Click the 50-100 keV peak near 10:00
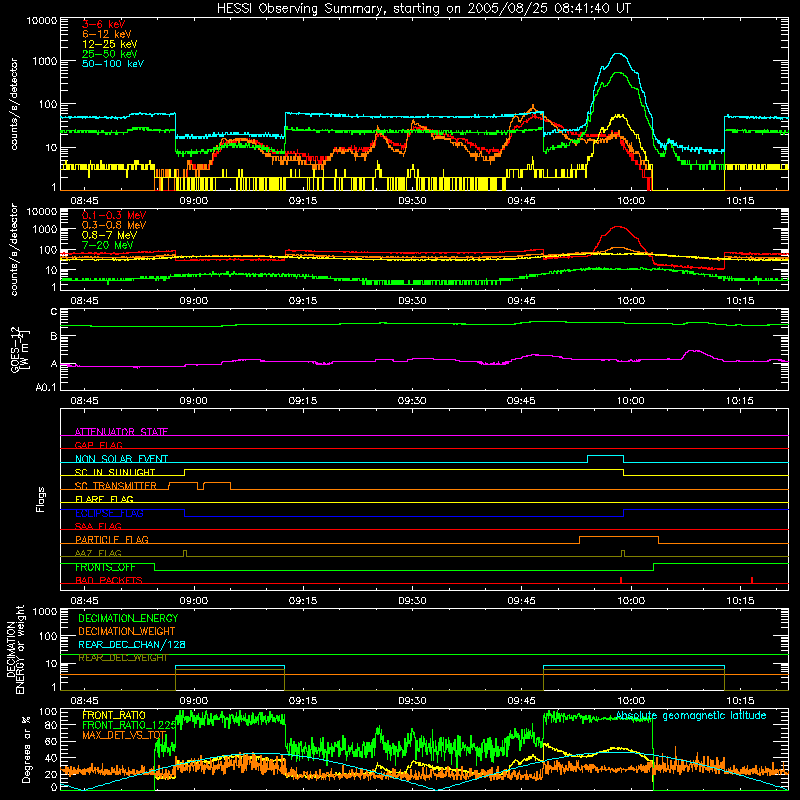The image size is (800, 800). click(x=618, y=54)
